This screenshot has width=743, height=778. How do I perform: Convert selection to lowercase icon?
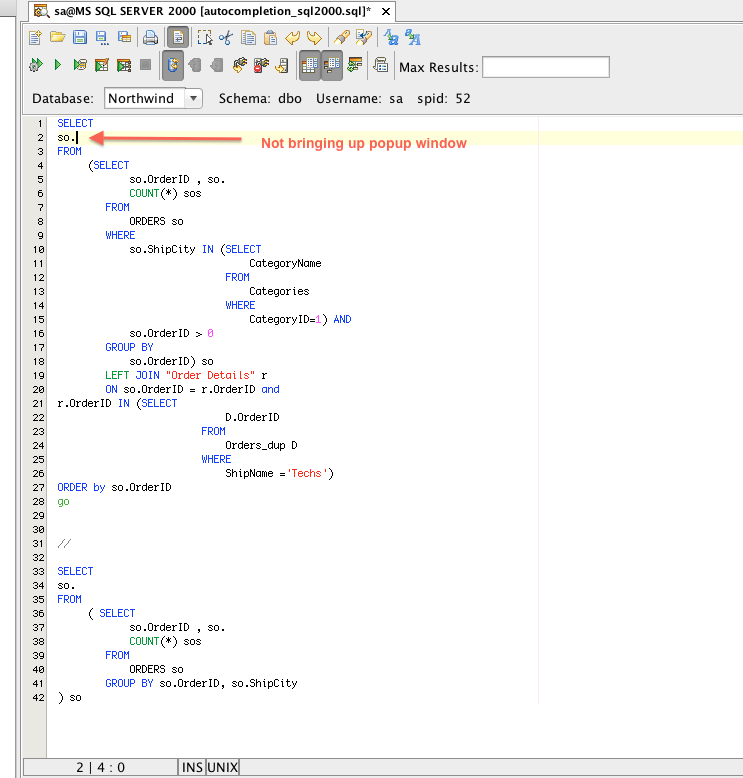click(391, 38)
